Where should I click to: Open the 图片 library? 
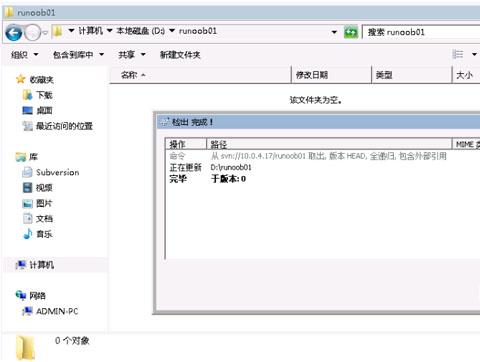tap(37, 203)
